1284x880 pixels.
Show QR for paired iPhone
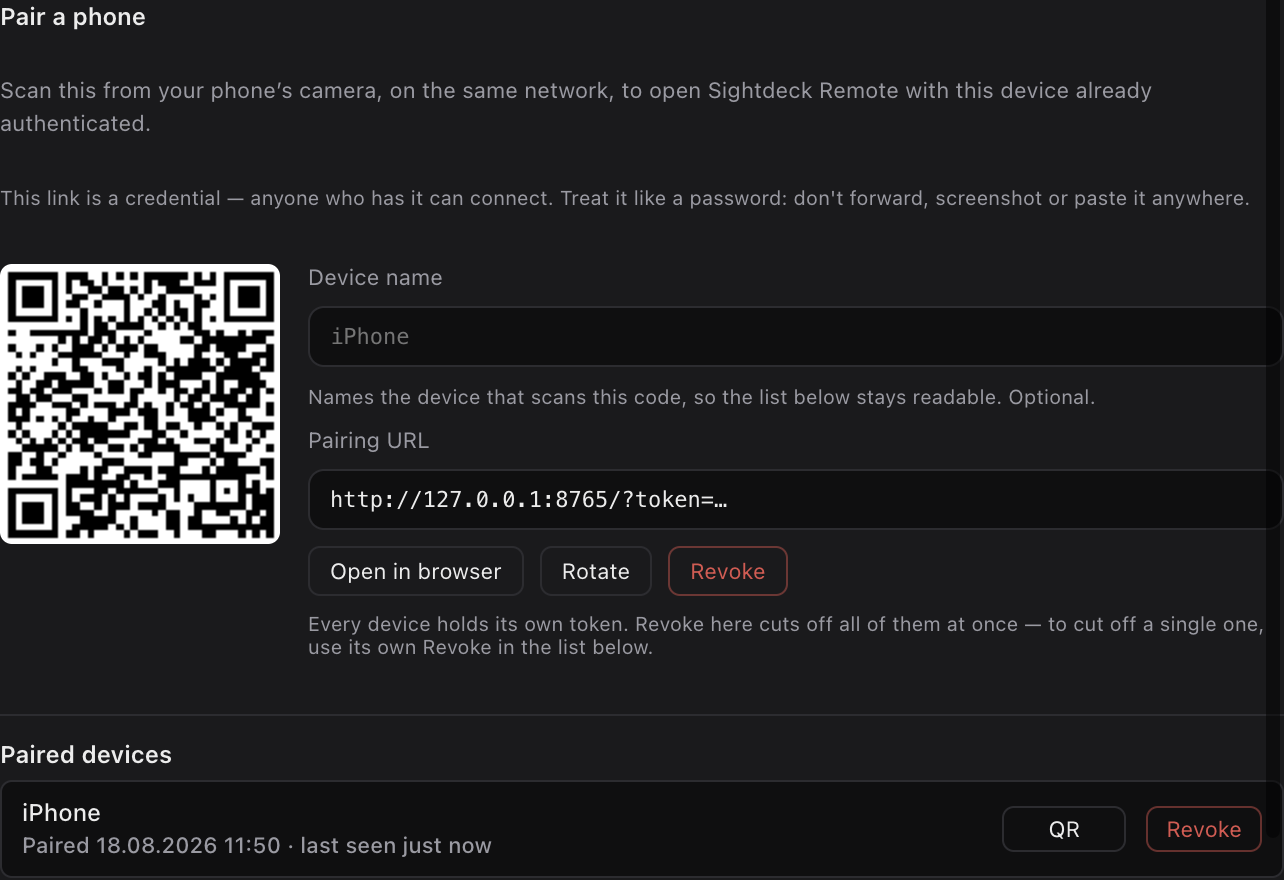1064,829
